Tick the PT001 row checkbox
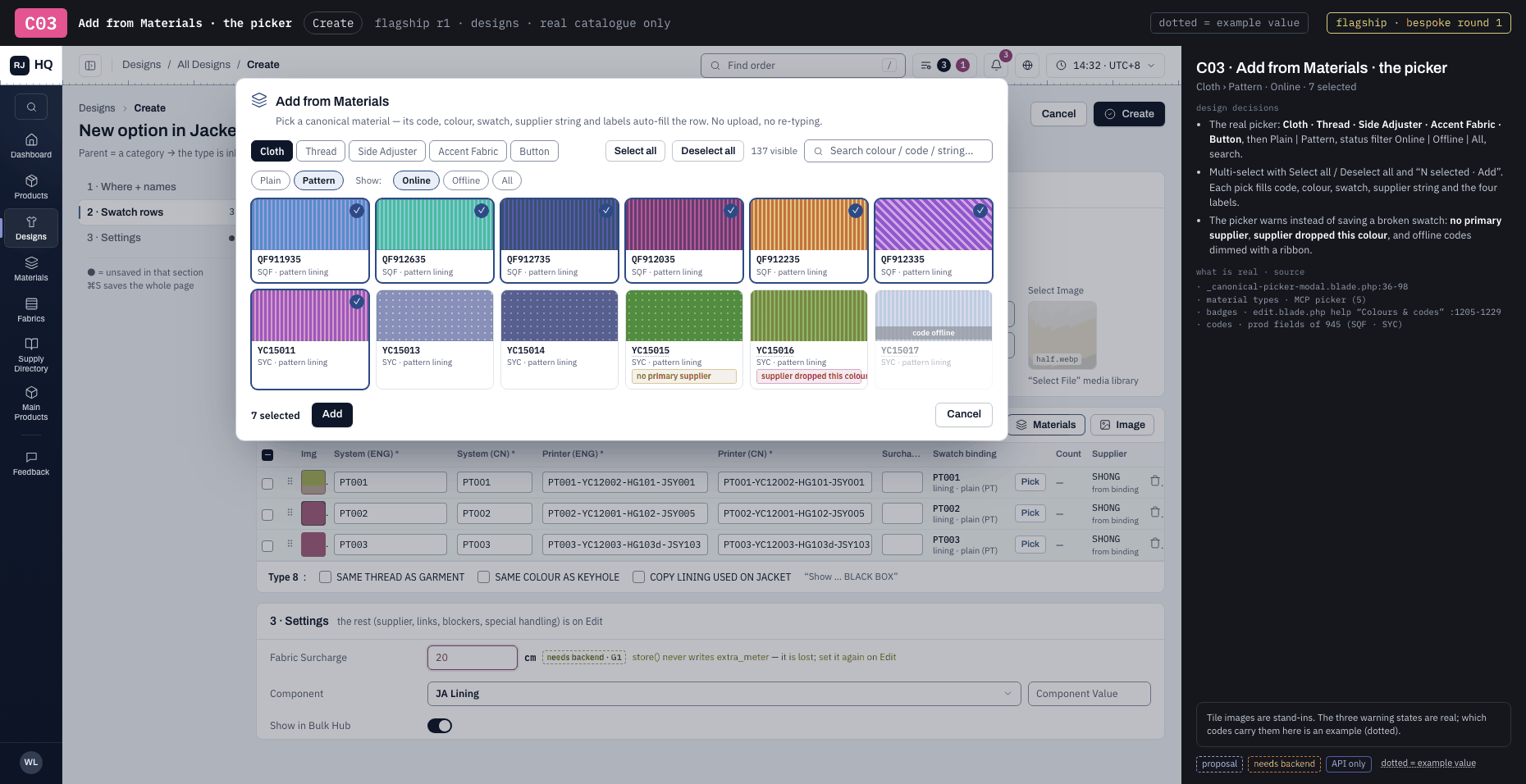 point(267,484)
